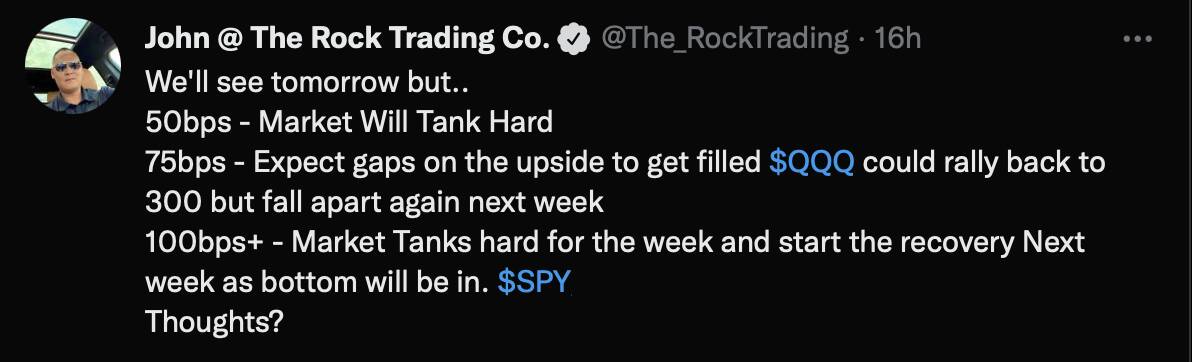Screen dimensions: 1192x362
Task: Open the $SPY cashtag link
Action: click(x=533, y=282)
